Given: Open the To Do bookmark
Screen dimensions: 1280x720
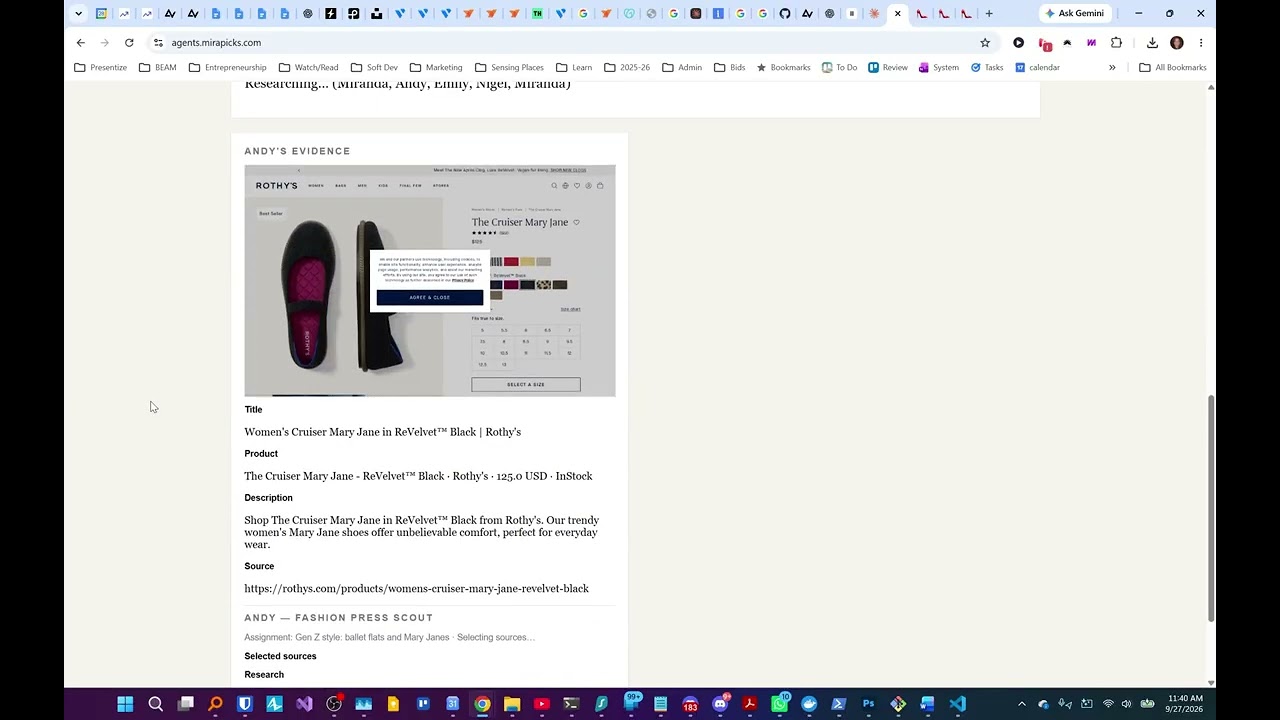Looking at the screenshot, I should pos(839,68).
